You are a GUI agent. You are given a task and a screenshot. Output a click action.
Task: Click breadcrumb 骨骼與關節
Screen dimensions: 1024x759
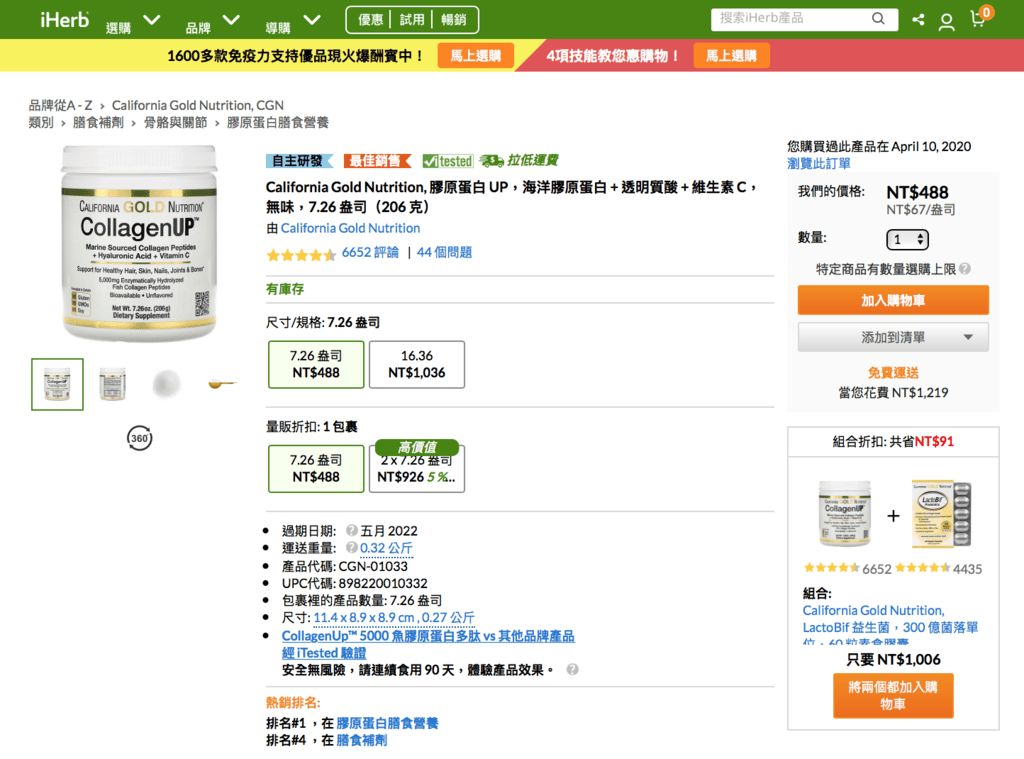[175, 122]
